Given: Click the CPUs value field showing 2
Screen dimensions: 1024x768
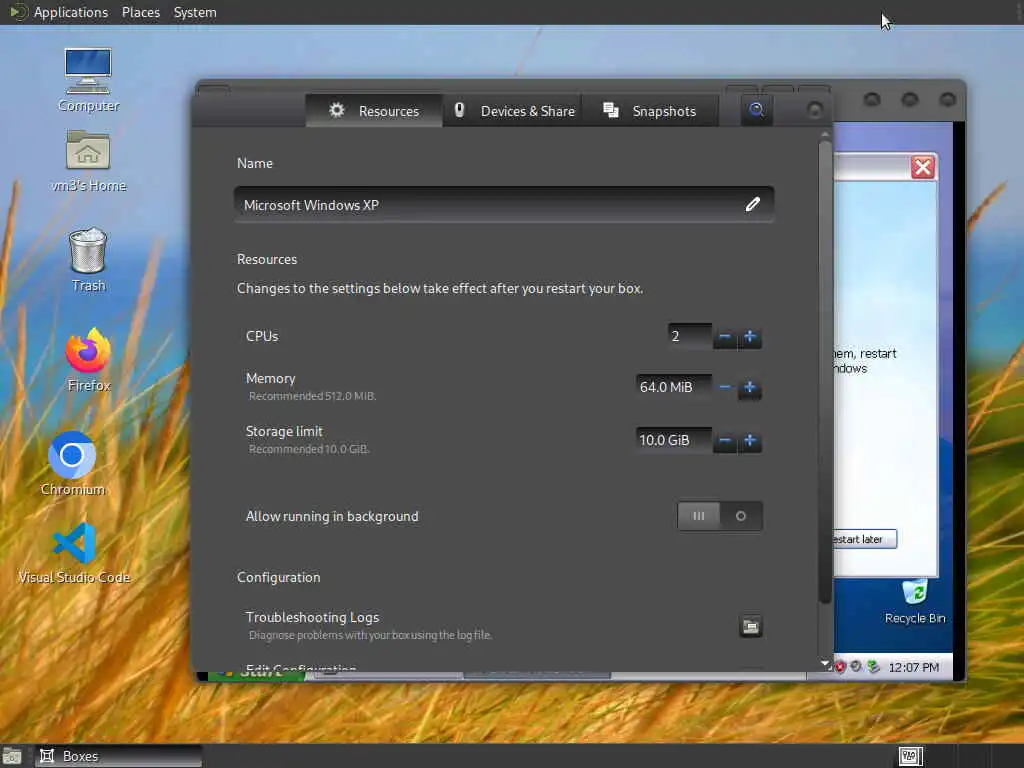Looking at the screenshot, I should 690,336.
